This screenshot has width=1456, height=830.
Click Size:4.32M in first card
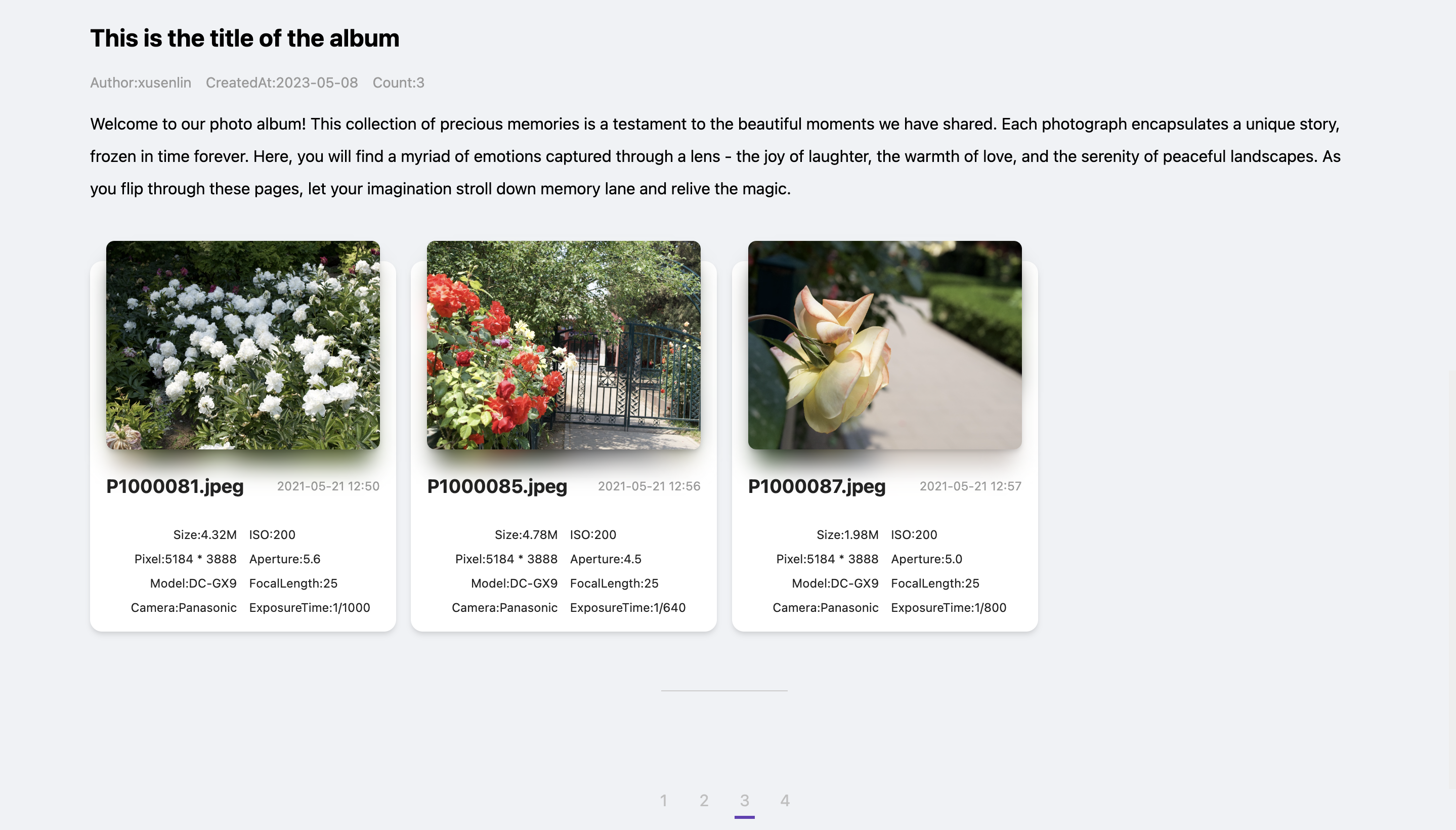(205, 535)
